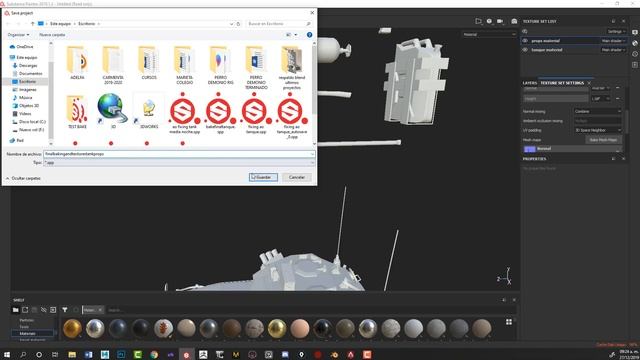
Task: Click the Substance Painter taskbar icon
Action: (x=187, y=355)
